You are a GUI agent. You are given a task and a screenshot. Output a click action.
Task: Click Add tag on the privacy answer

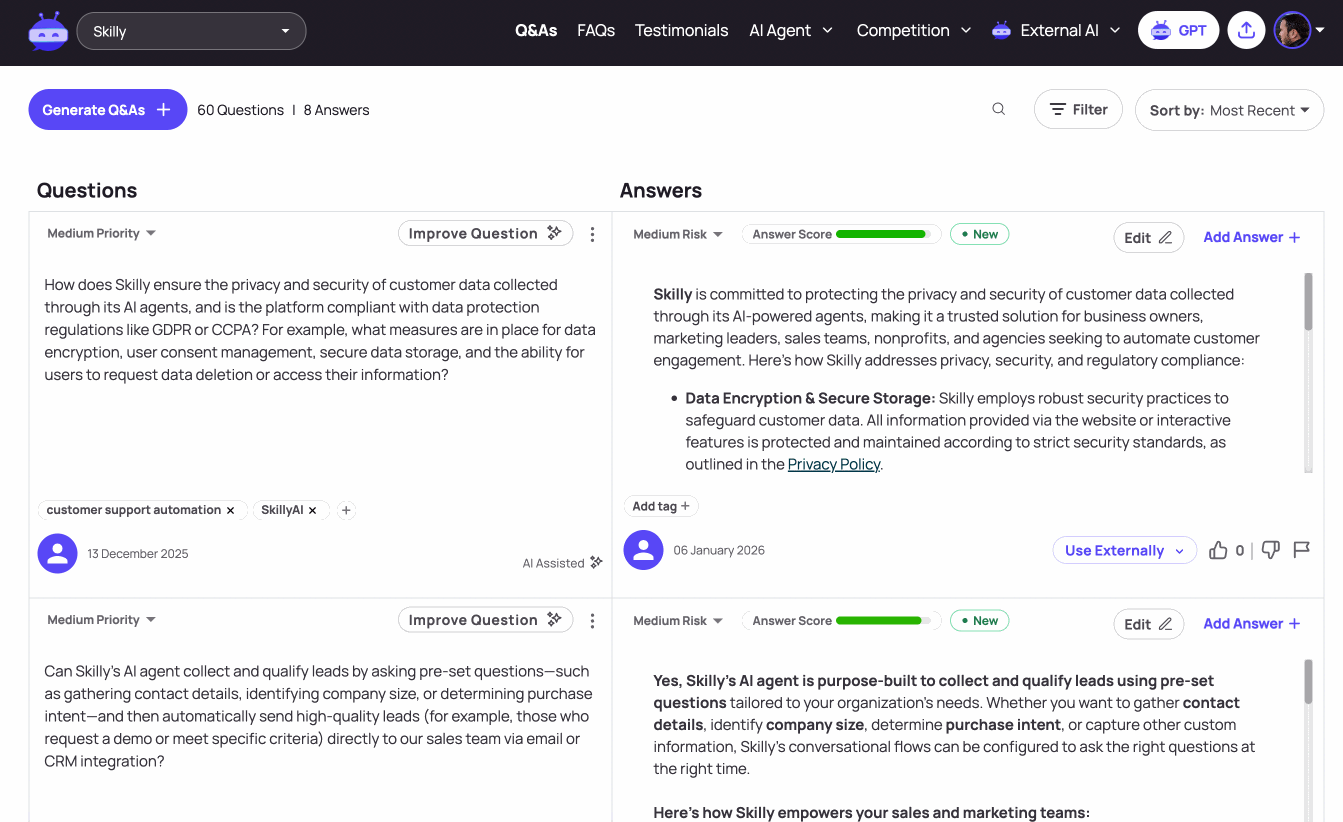(x=661, y=506)
